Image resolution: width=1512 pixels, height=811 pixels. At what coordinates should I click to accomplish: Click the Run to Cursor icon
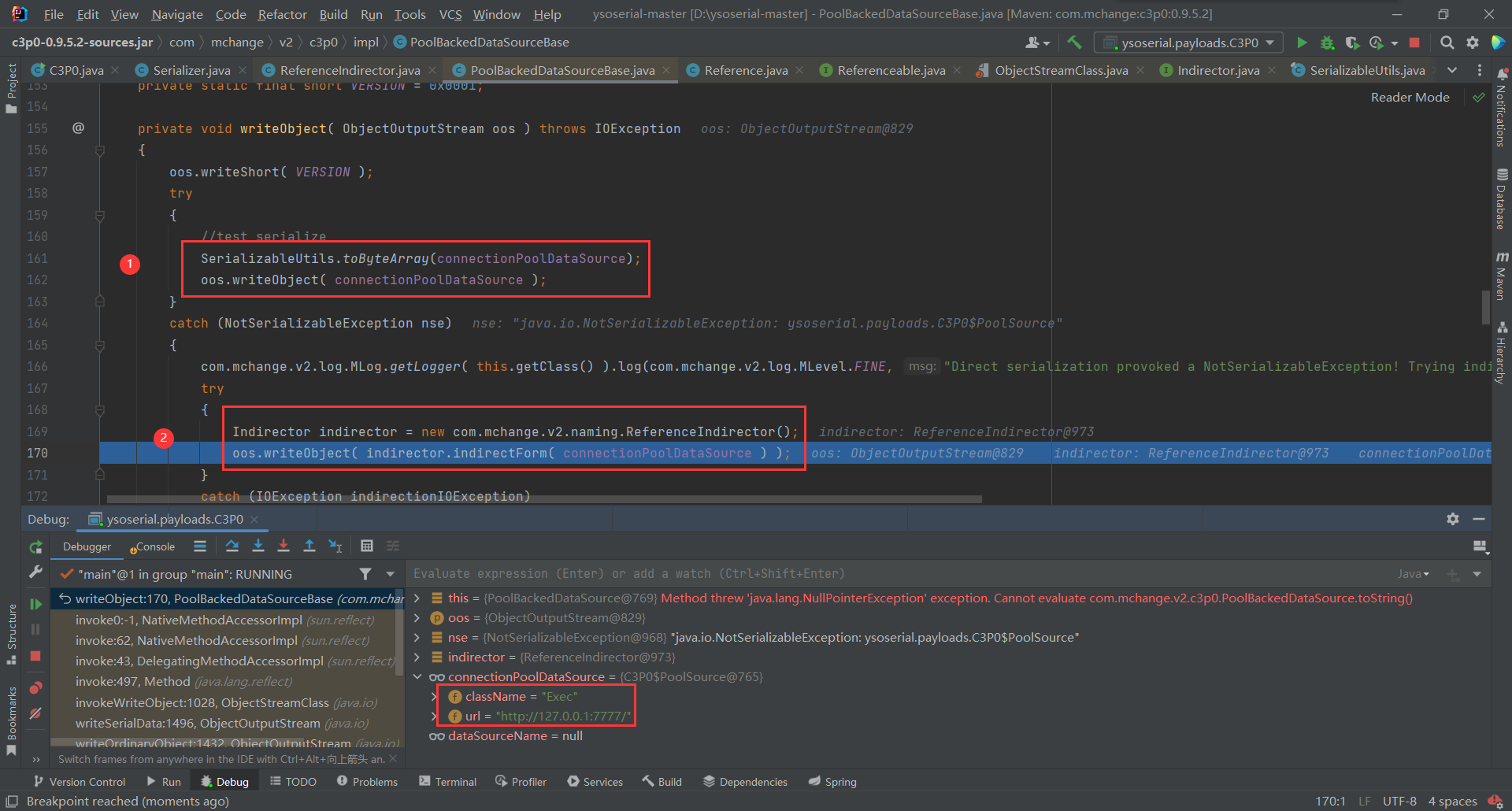tap(335, 546)
